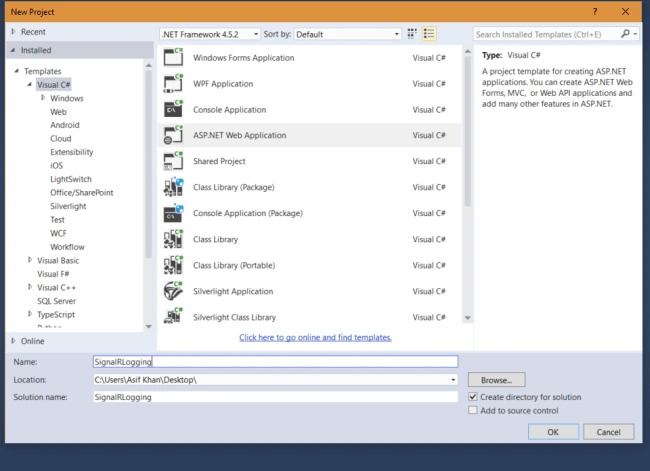Select the Windows Forms Application template icon
This screenshot has width=650, height=471.
pyautogui.click(x=173, y=57)
